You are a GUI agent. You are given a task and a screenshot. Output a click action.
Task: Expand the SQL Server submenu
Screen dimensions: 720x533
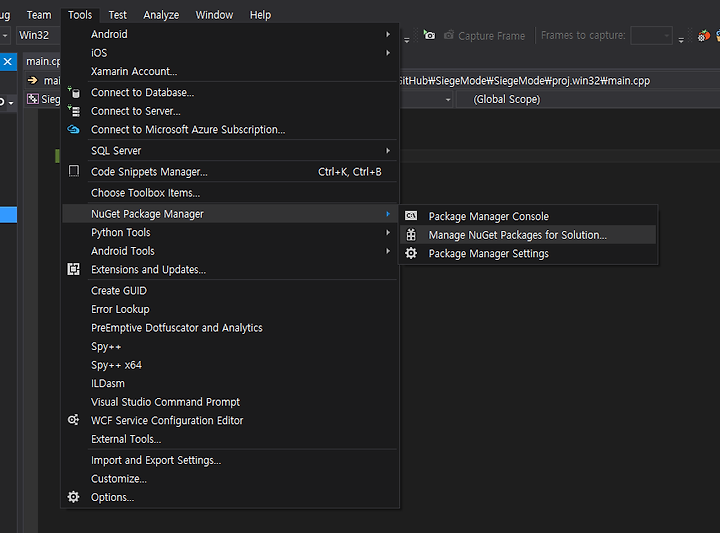click(x=230, y=151)
